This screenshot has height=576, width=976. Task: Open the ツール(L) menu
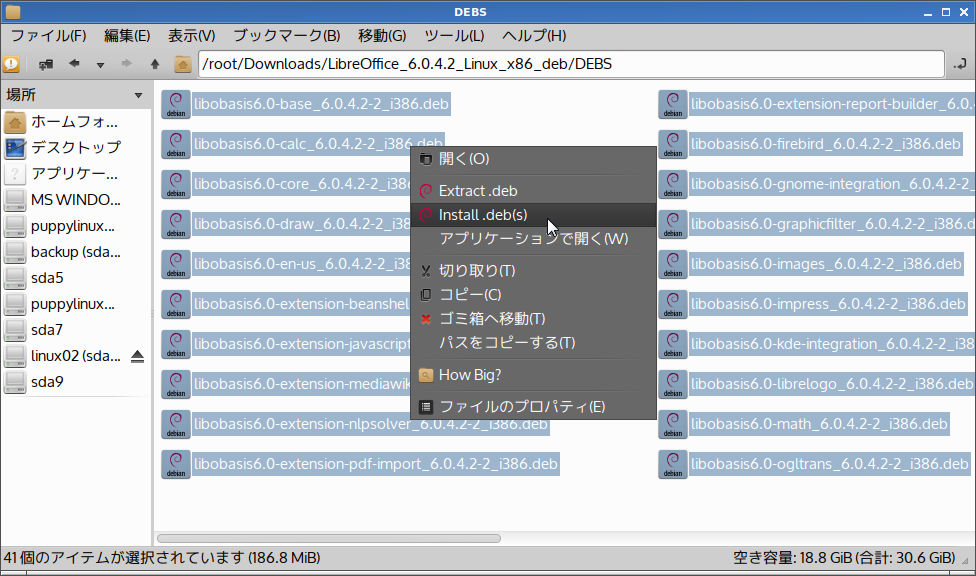[x=454, y=35]
